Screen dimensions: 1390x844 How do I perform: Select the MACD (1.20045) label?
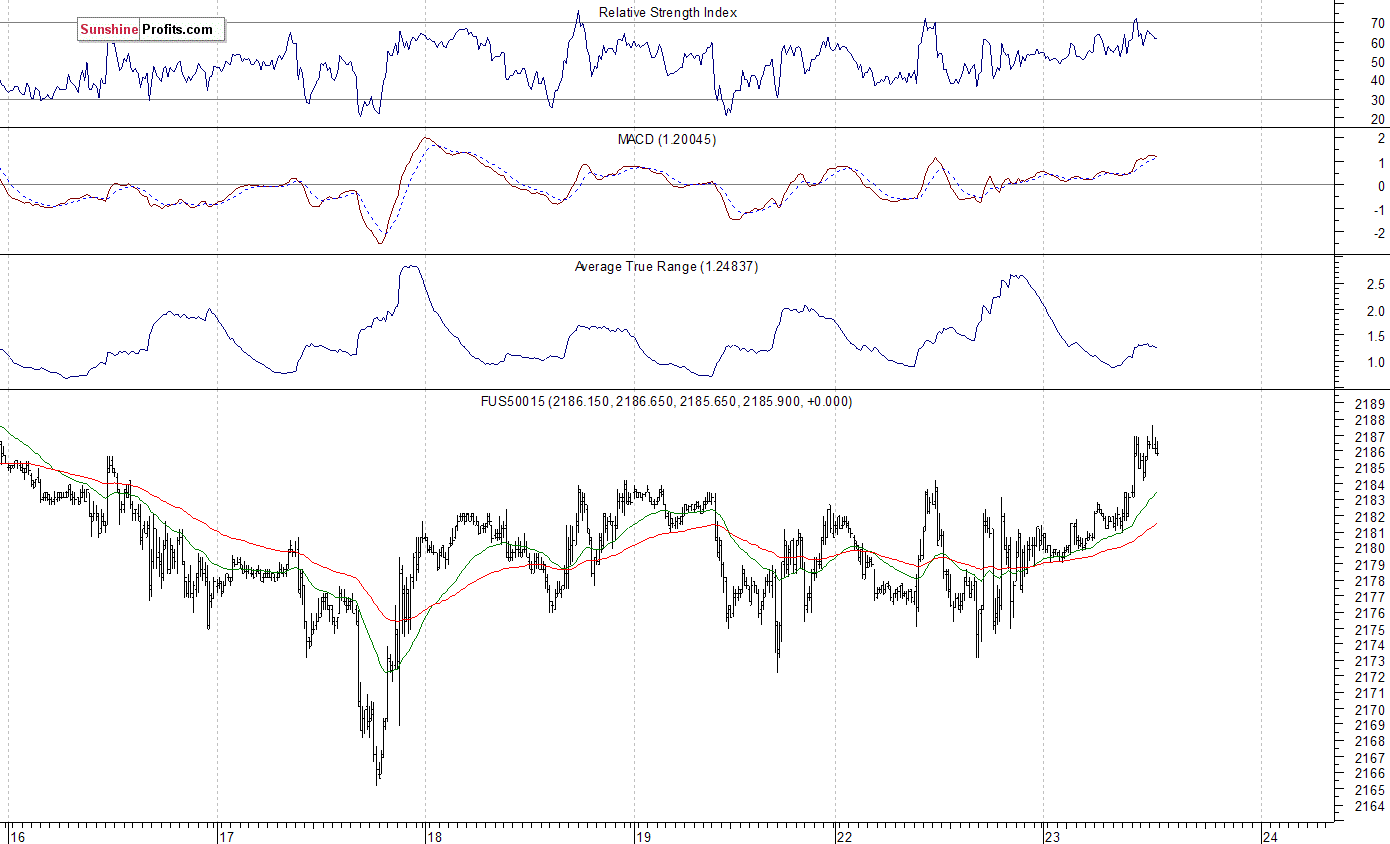667,139
